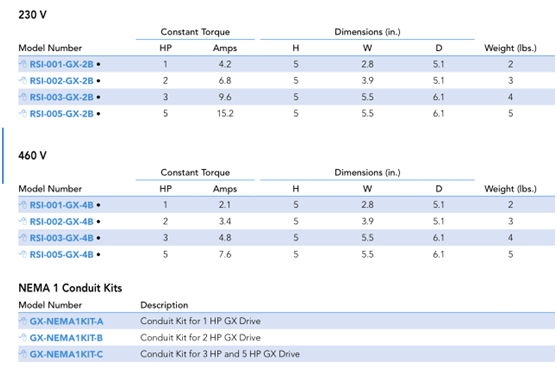This screenshot has height=376, width=557.
Task: Click the pointer icon beside RSI-002-GX-2B
Action: click(23, 81)
